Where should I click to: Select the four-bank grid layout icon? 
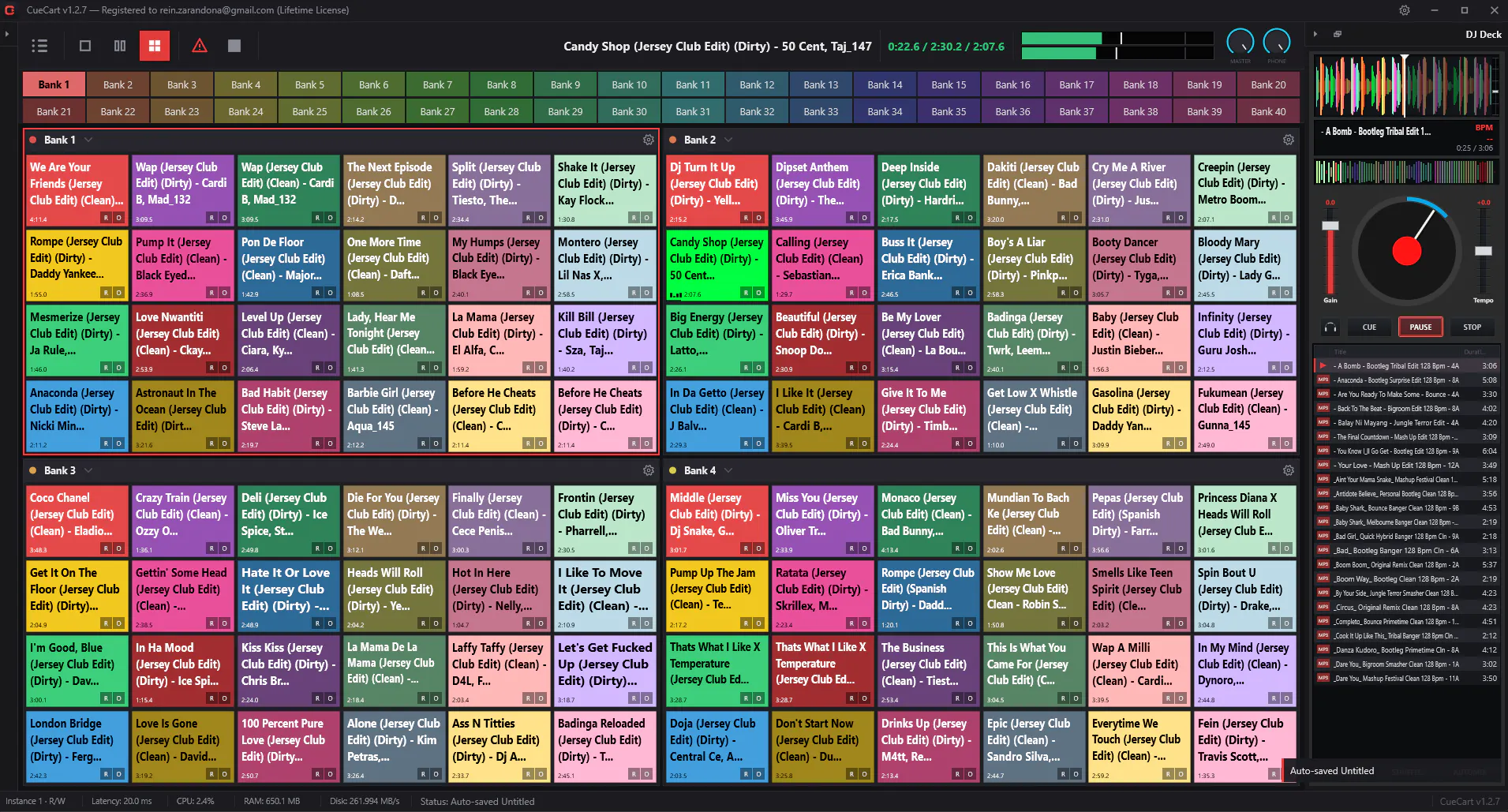tap(155, 46)
